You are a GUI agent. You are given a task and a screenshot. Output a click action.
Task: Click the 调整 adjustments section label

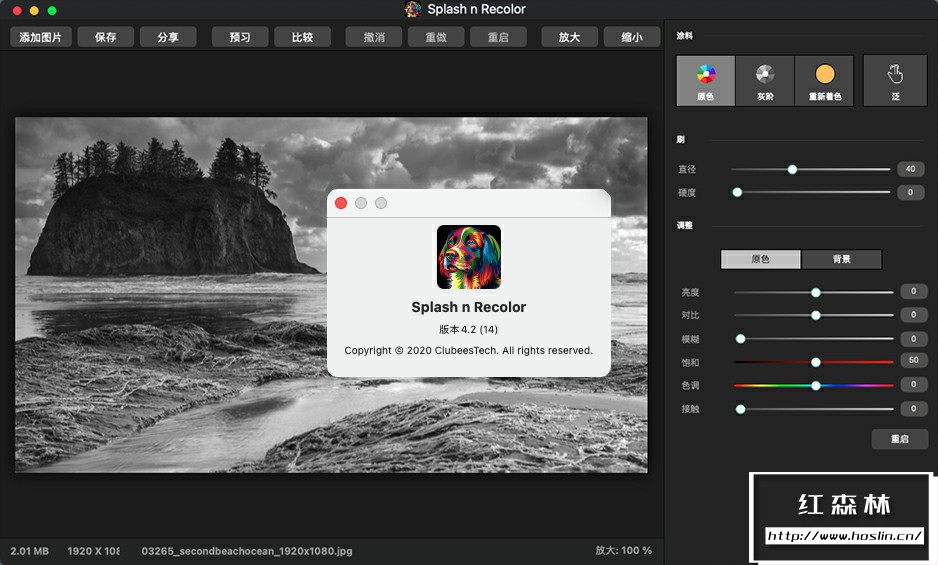(x=684, y=226)
